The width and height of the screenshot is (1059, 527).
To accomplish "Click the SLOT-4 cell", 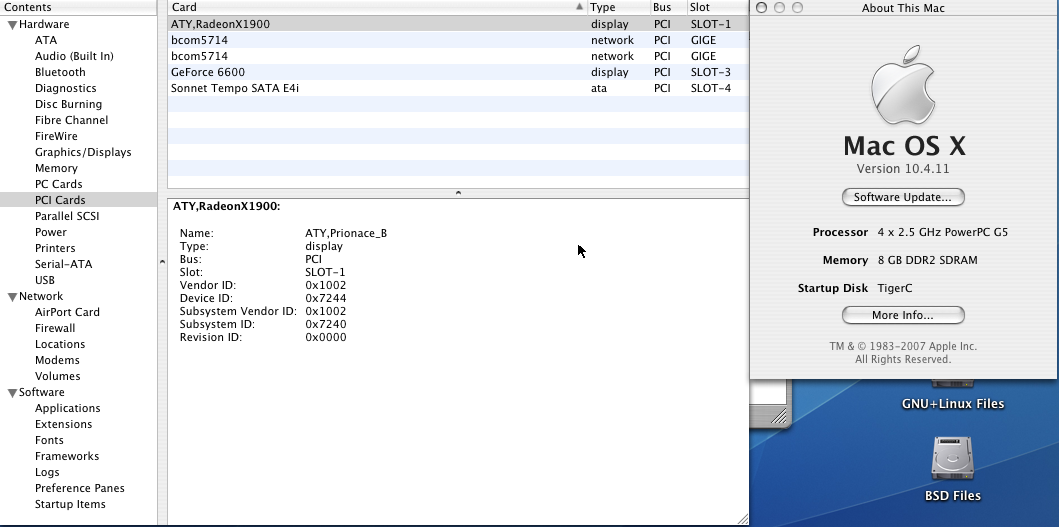I will (x=711, y=88).
